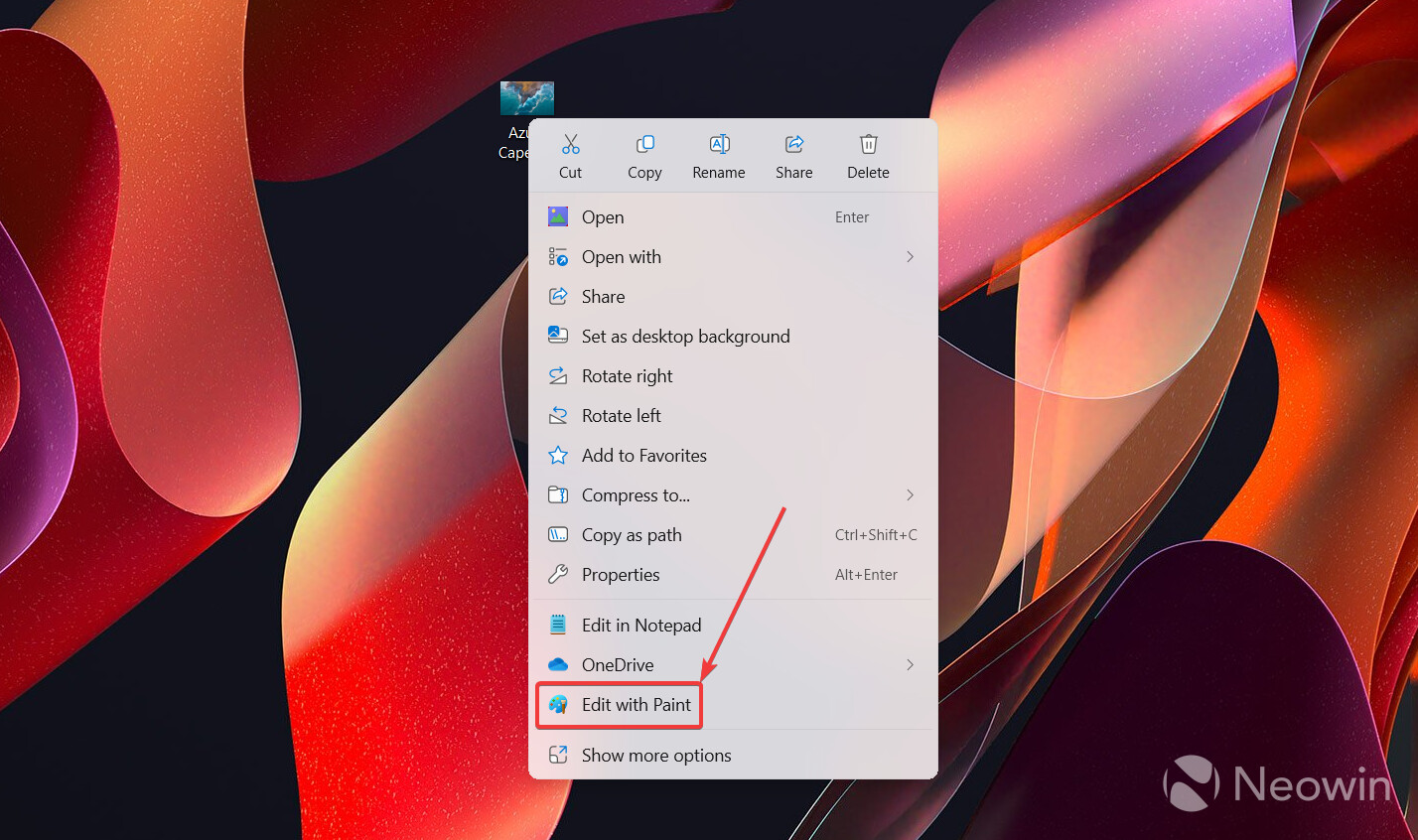Click the Ctrl+Shift+C shortcut text

coord(876,535)
